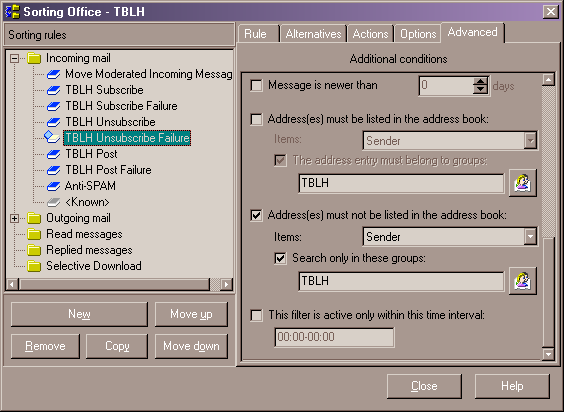This screenshot has width=564, height=412.
Task: Uncheck "Search only in these groups"
Action: point(281,258)
